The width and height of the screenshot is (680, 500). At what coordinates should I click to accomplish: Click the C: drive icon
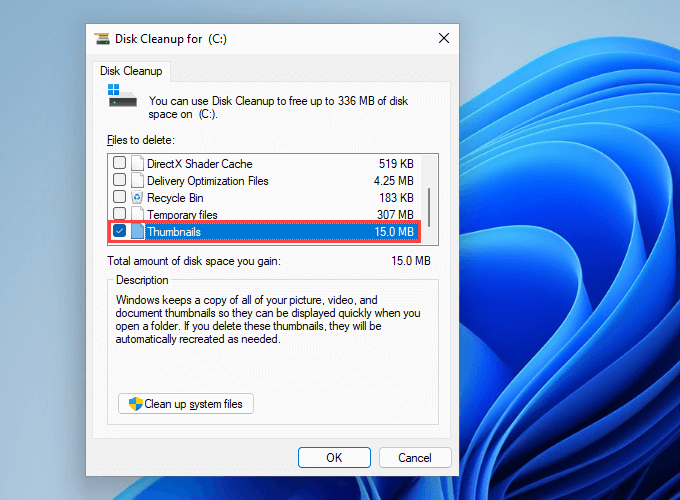pos(120,97)
